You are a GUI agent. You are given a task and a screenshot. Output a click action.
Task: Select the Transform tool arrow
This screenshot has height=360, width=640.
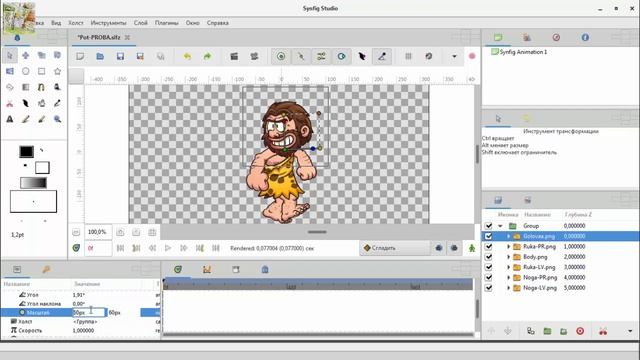coord(10,55)
